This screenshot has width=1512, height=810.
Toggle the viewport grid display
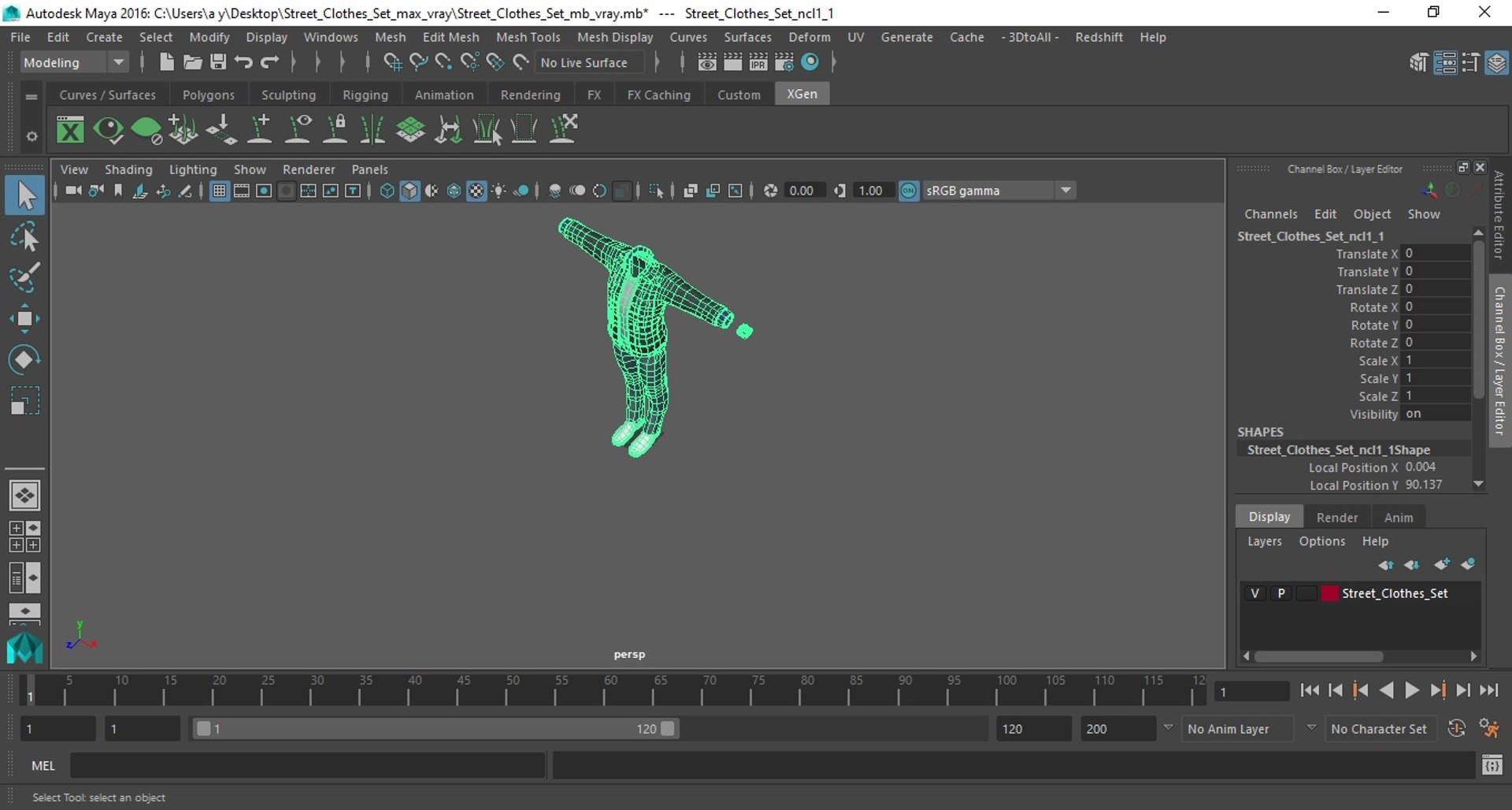point(220,191)
